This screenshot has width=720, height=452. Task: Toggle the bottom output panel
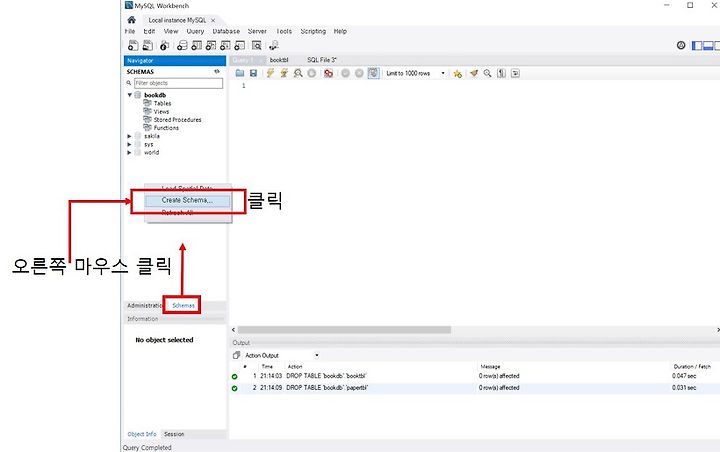pos(708,45)
